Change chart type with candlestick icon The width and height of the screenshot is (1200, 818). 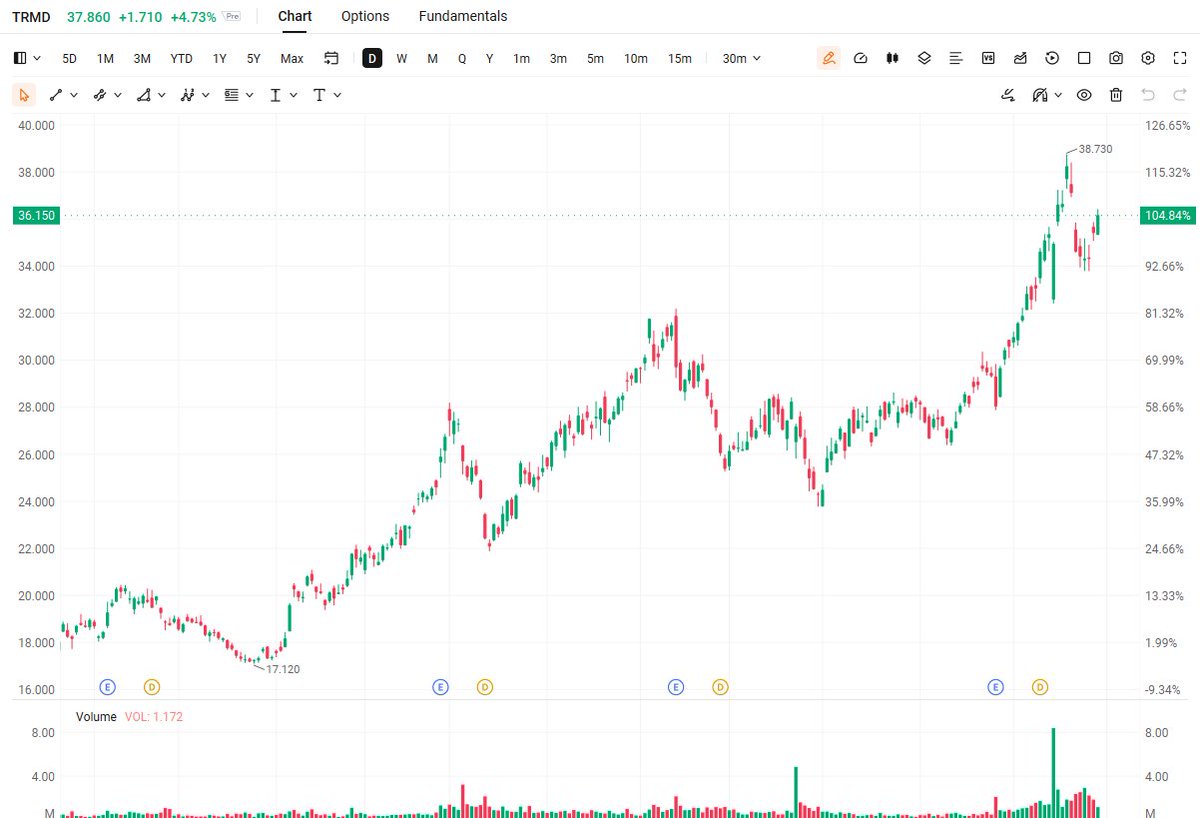click(x=892, y=58)
